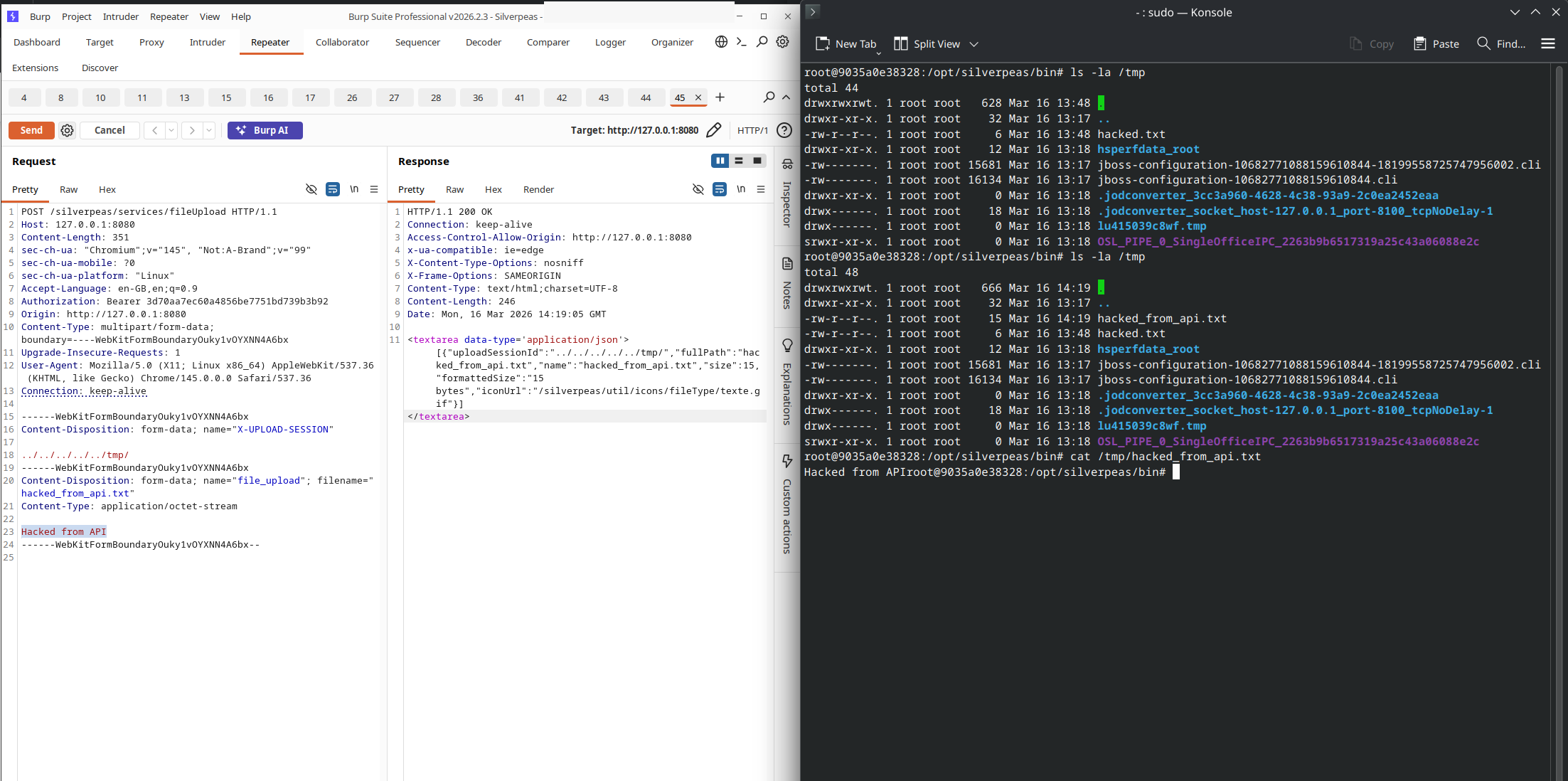Switch to combined tabbed request/response layout
Image resolution: width=1568 pixels, height=781 pixels.
click(757, 161)
